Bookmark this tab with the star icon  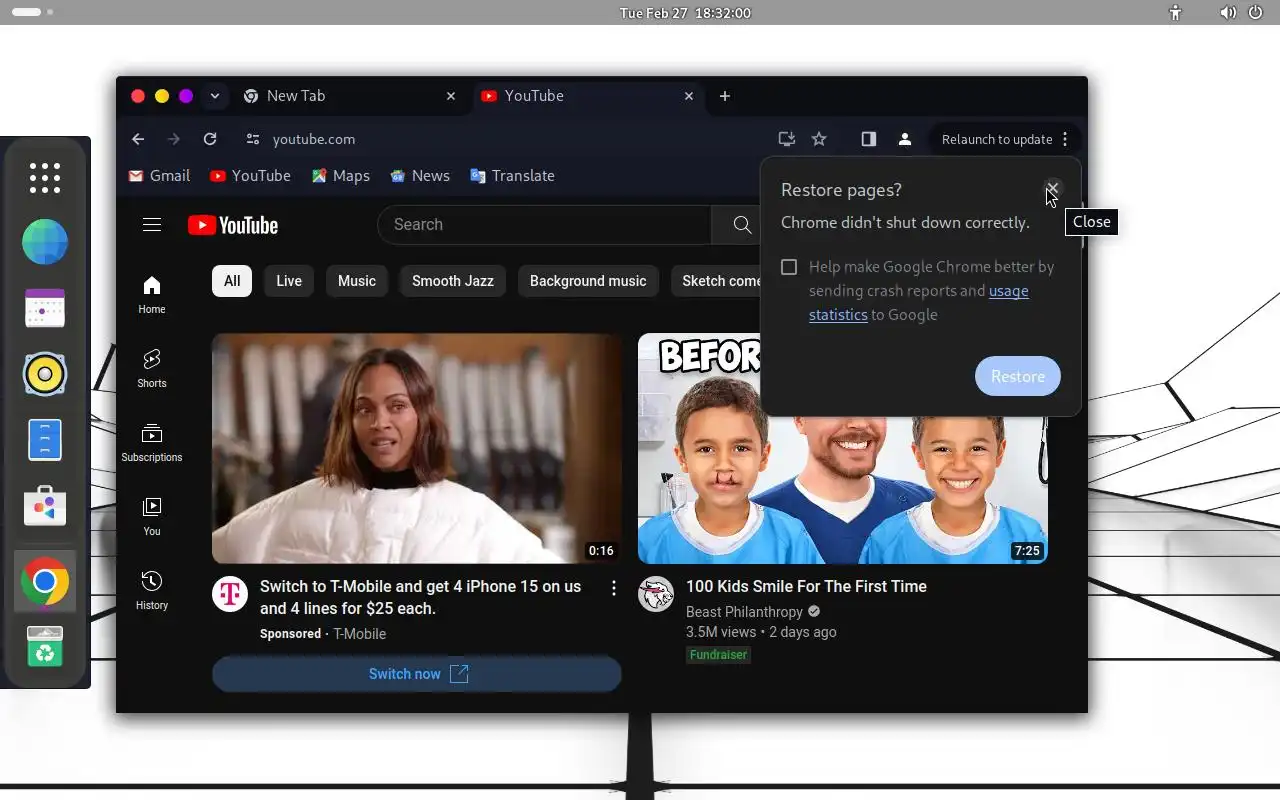tap(819, 139)
